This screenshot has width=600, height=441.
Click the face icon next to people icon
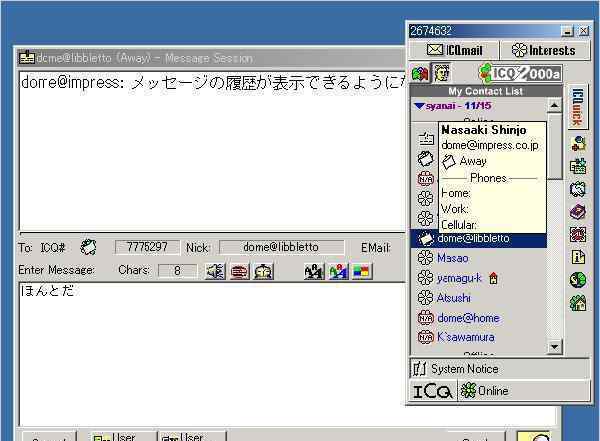click(x=441, y=73)
